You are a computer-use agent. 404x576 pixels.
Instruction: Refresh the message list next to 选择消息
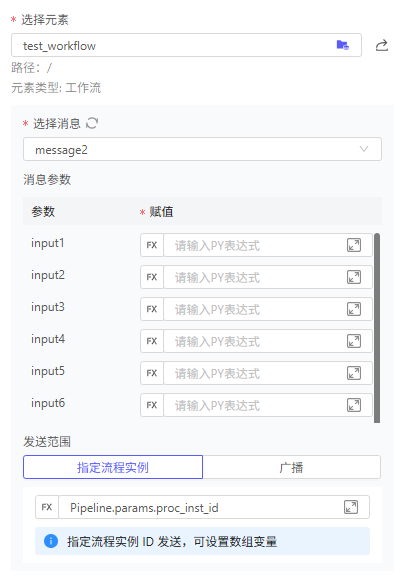pyautogui.click(x=92, y=123)
